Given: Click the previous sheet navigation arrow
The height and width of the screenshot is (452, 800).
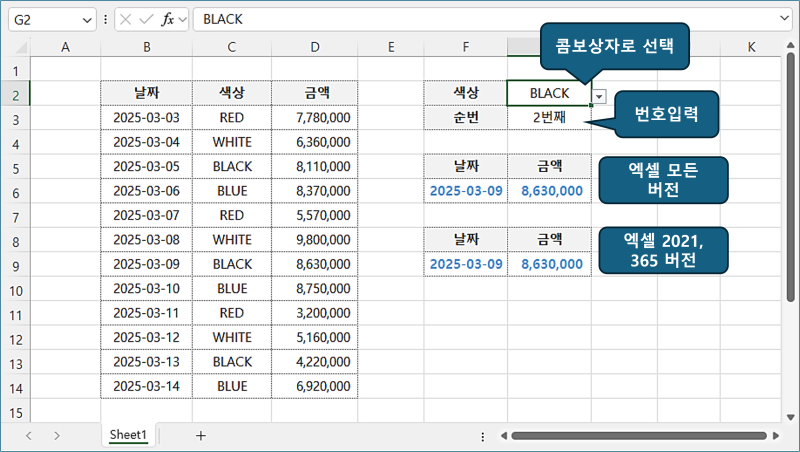Looking at the screenshot, I should pos(28,435).
